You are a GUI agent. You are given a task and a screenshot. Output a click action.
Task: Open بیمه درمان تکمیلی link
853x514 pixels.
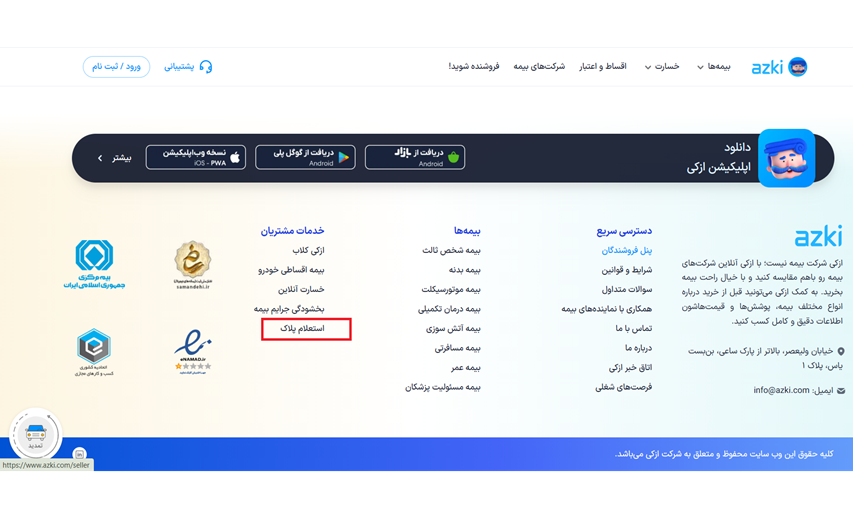(449, 309)
